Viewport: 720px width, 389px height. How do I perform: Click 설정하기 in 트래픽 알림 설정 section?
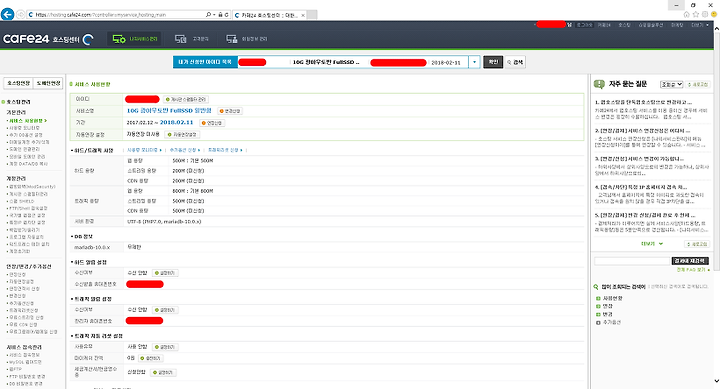click(x=165, y=310)
